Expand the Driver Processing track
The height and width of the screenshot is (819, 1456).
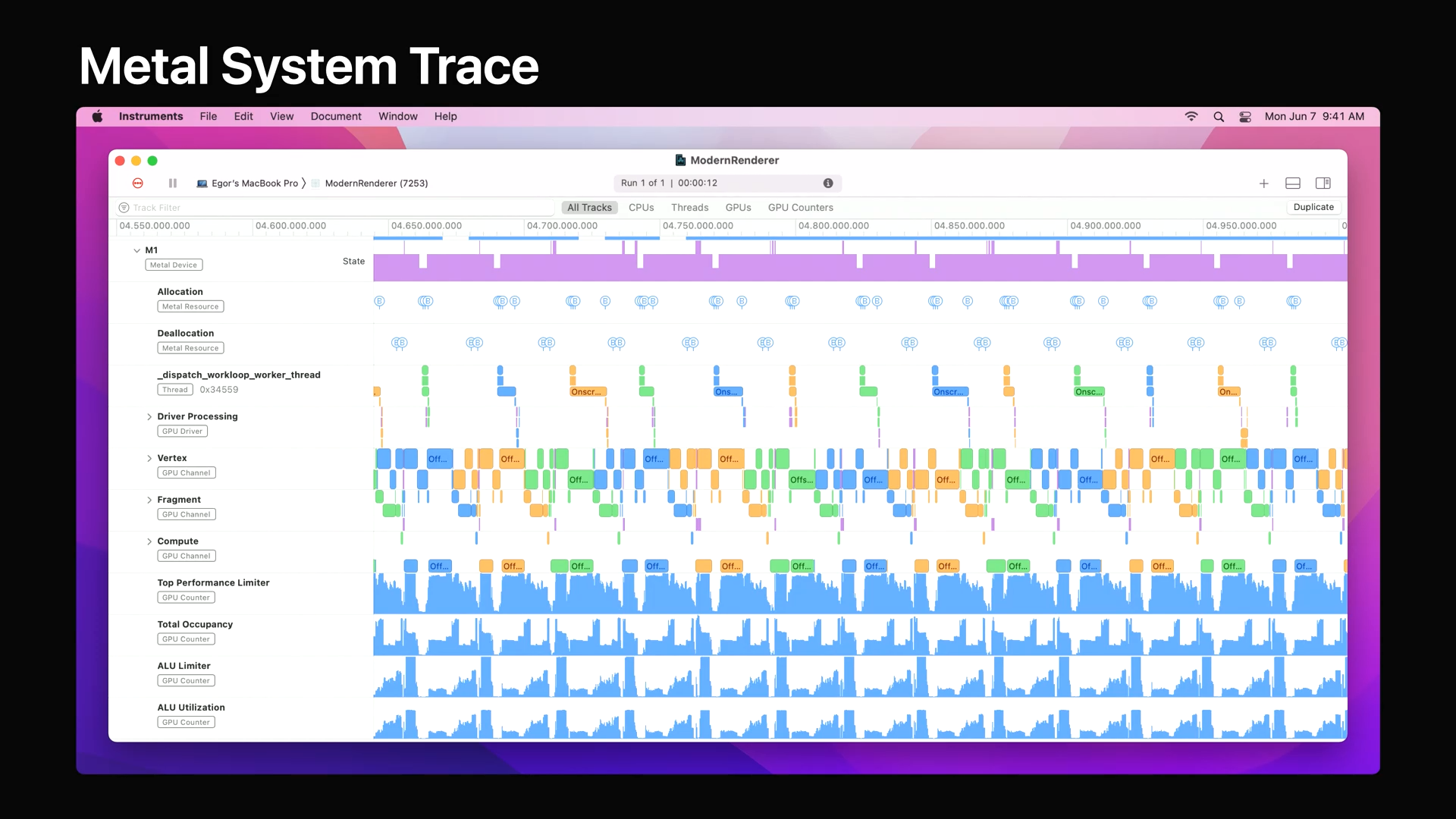[149, 417]
